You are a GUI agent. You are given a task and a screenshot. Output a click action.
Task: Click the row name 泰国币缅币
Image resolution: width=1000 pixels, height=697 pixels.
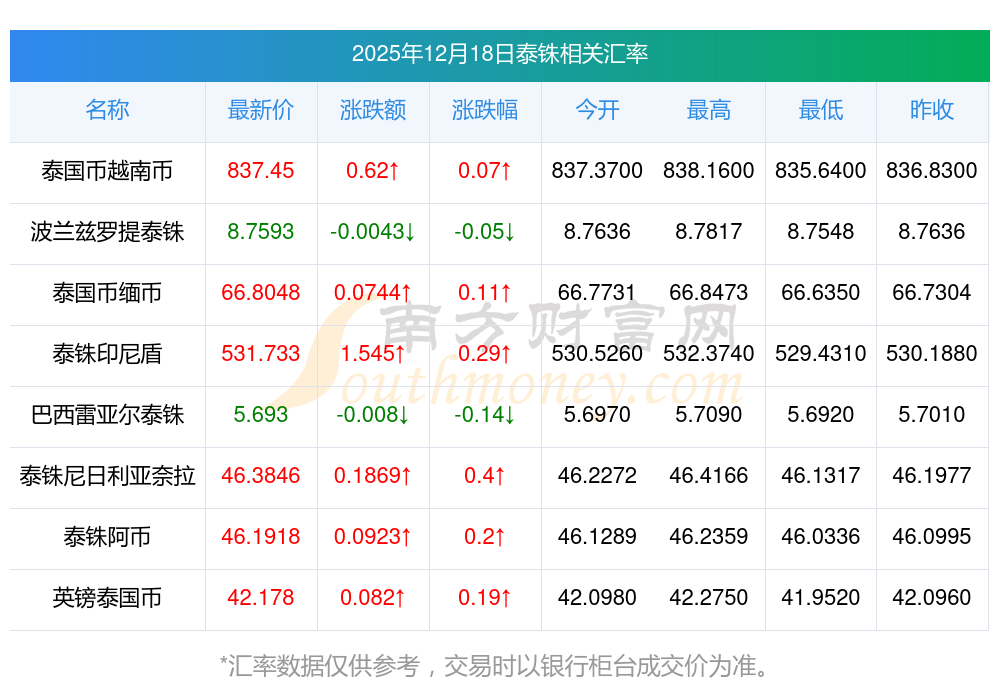point(107,293)
